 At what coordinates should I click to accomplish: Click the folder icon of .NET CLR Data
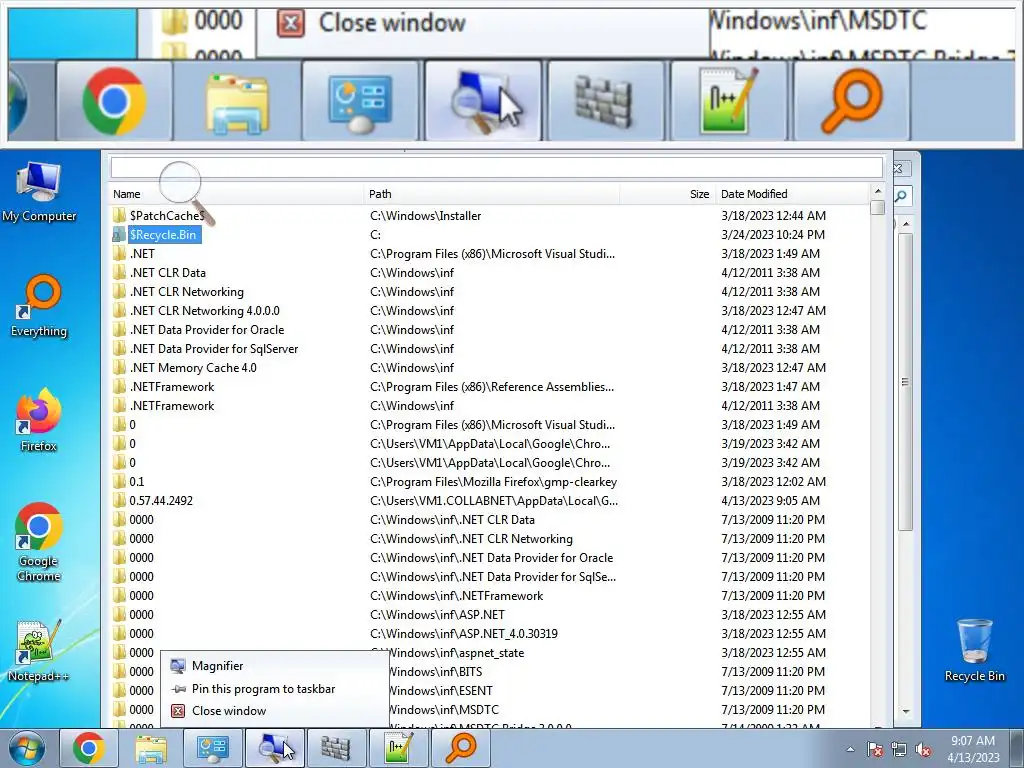pyautogui.click(x=119, y=272)
